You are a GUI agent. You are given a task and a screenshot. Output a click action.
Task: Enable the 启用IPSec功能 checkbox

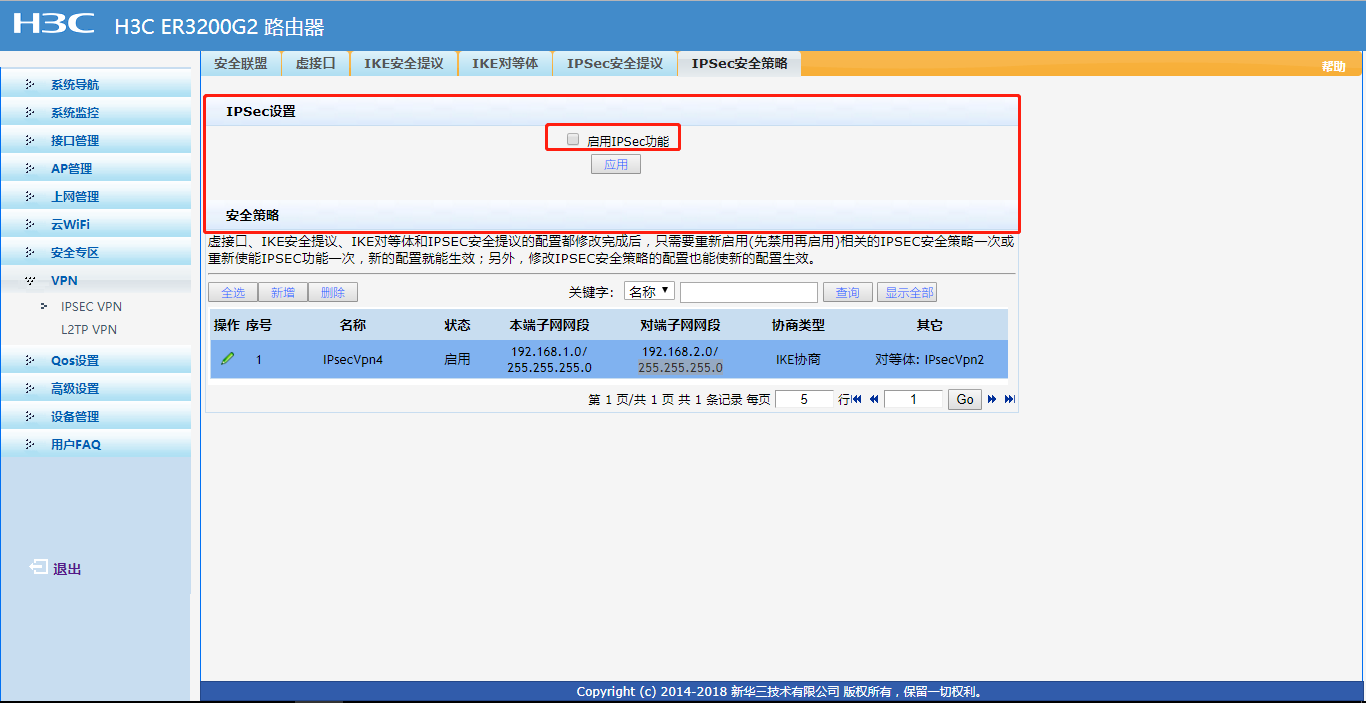pyautogui.click(x=572, y=138)
